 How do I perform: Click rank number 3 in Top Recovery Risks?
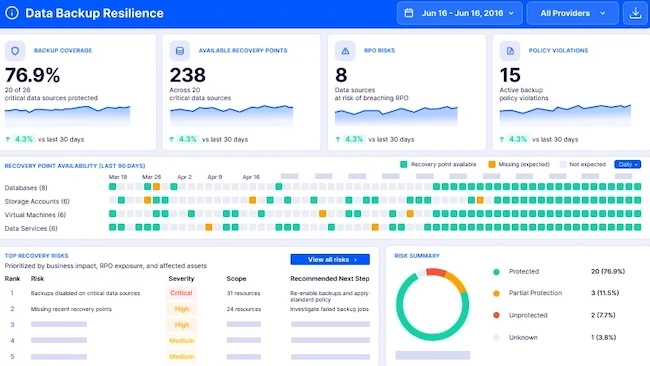click(x=12, y=325)
